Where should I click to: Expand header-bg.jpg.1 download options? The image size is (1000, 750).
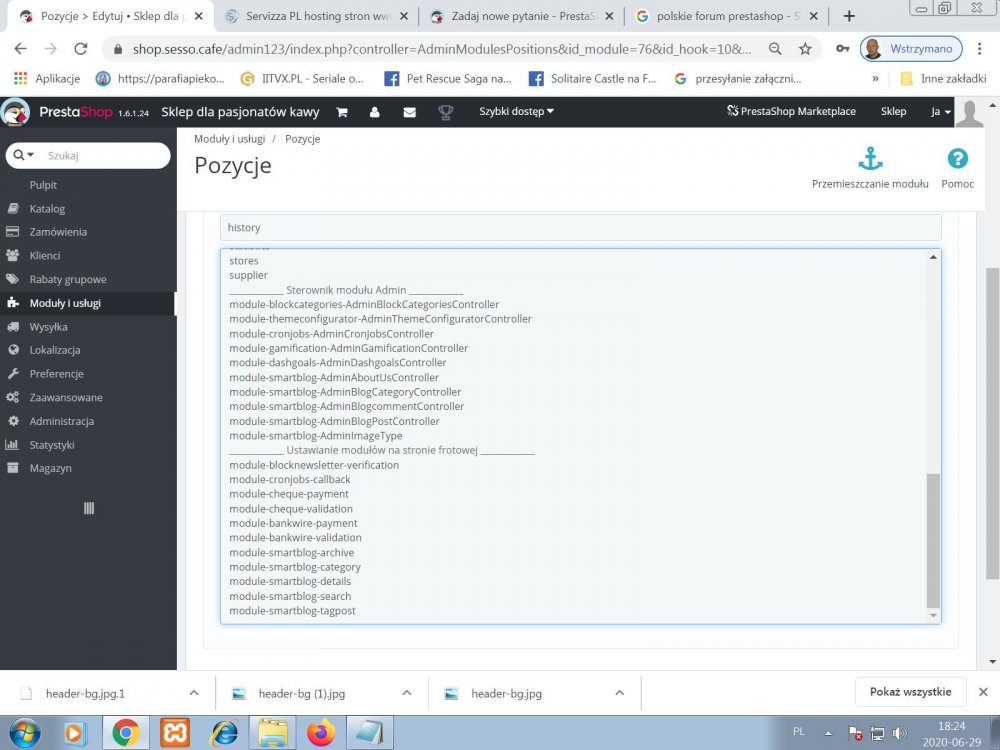(194, 693)
